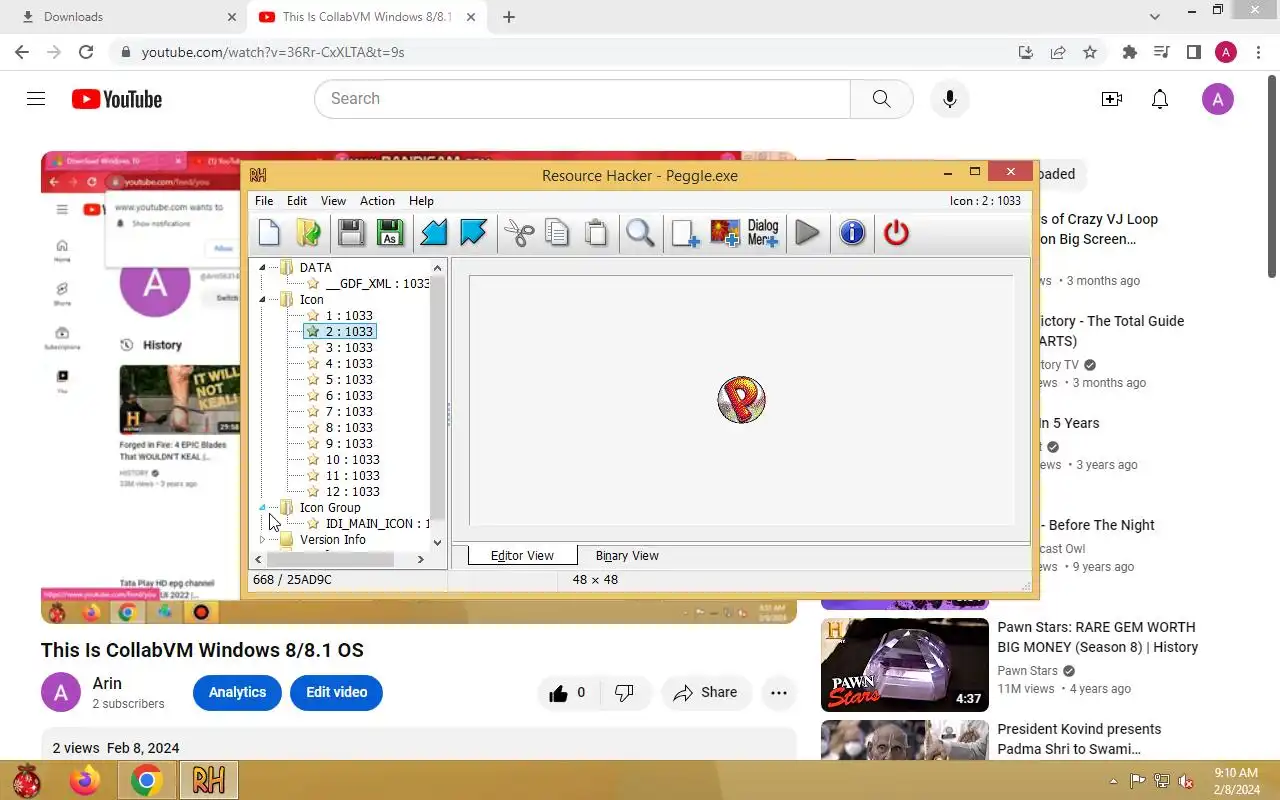Screen dimensions: 1280x800
Task: Open the Pawn Stars RARE GEM video thumbnail
Action: [905, 665]
